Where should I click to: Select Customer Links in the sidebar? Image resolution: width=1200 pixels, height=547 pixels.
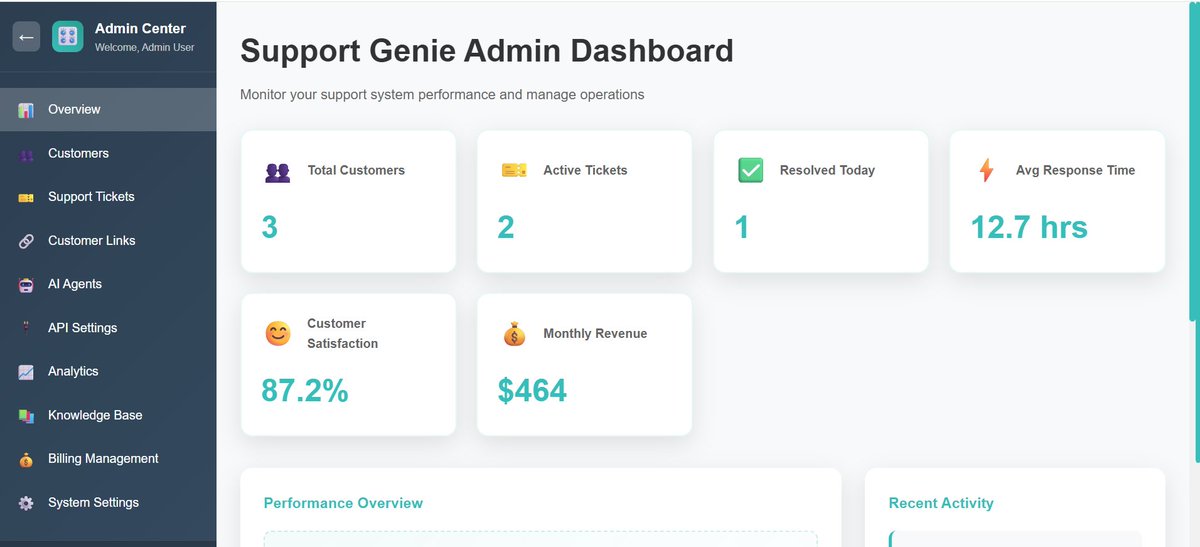[x=108, y=240]
